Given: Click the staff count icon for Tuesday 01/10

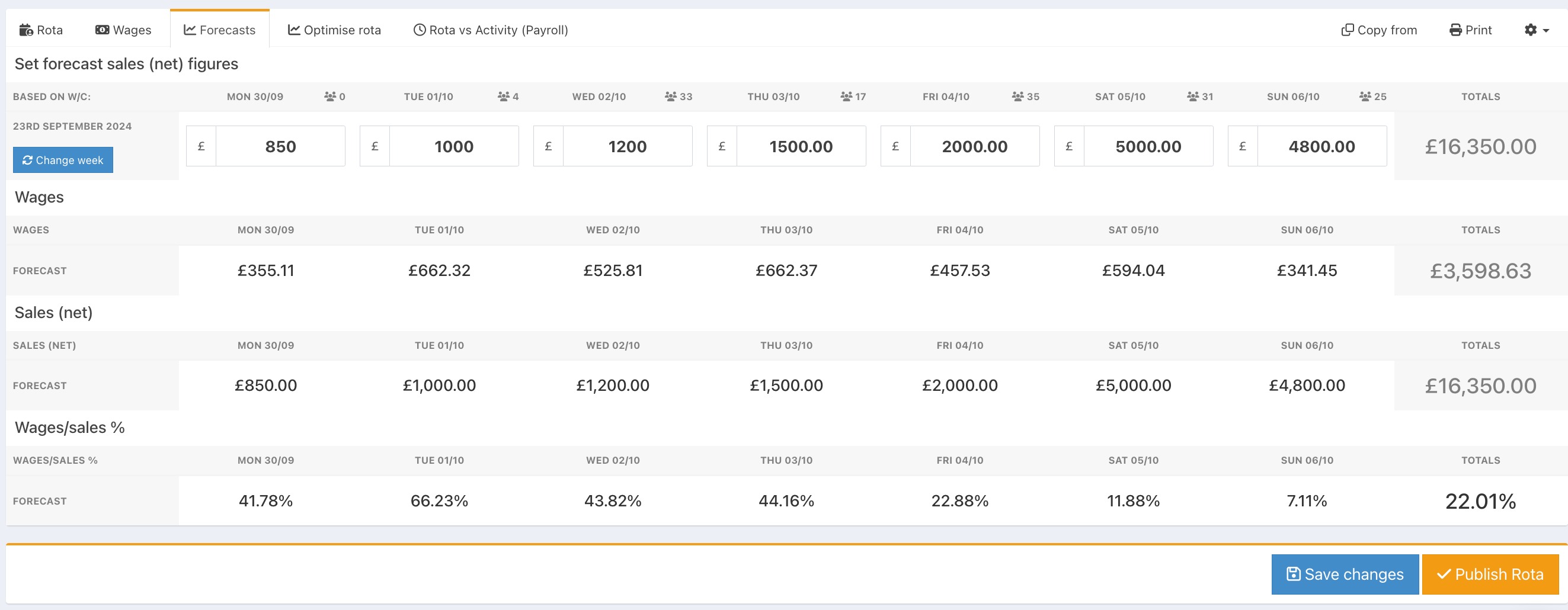Looking at the screenshot, I should [x=503, y=97].
